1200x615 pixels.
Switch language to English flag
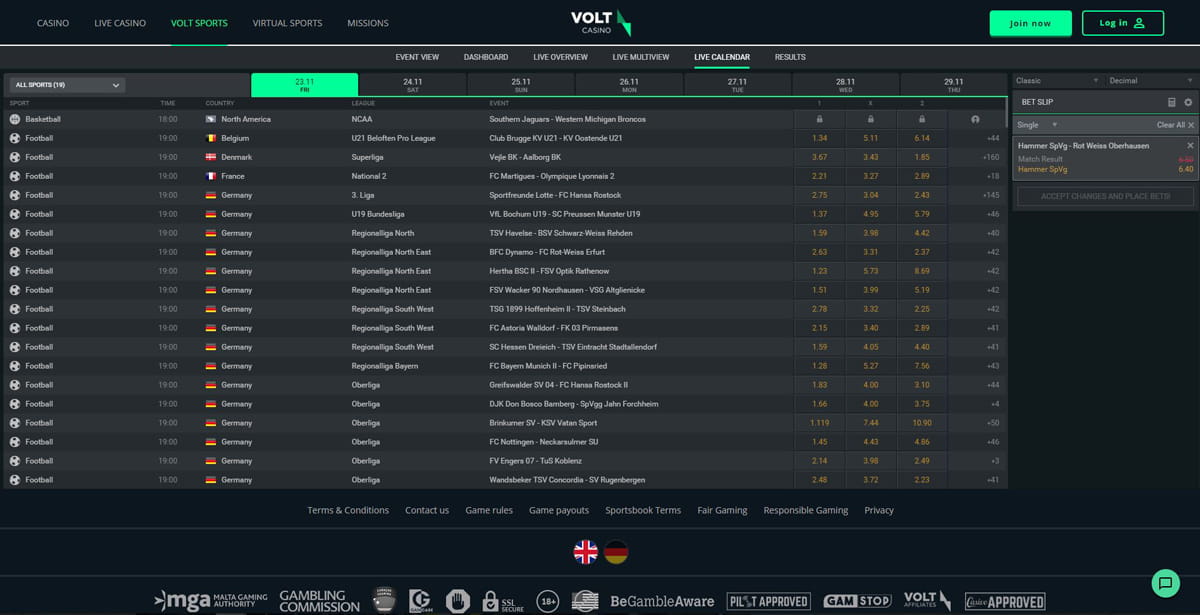[x=585, y=551]
